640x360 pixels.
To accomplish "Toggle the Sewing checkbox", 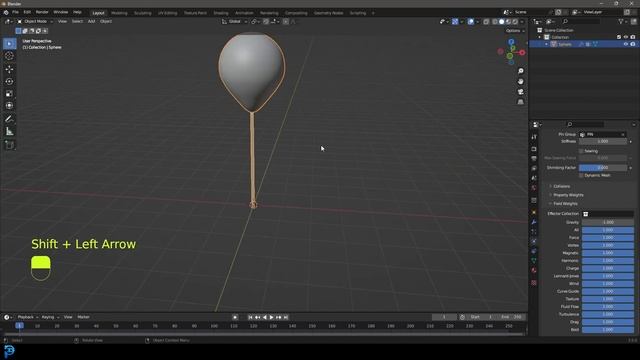I will coord(581,151).
